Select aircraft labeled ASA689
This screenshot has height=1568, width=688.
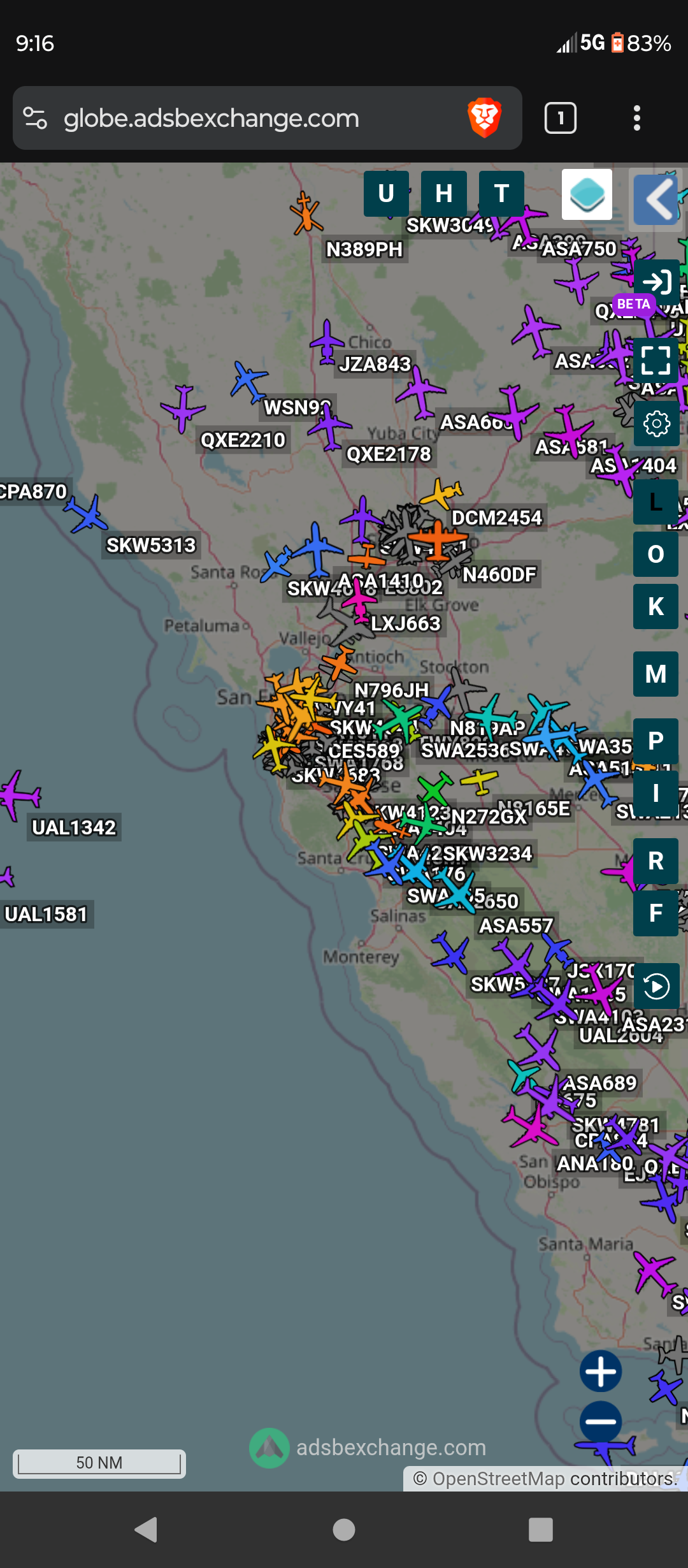(x=600, y=1083)
